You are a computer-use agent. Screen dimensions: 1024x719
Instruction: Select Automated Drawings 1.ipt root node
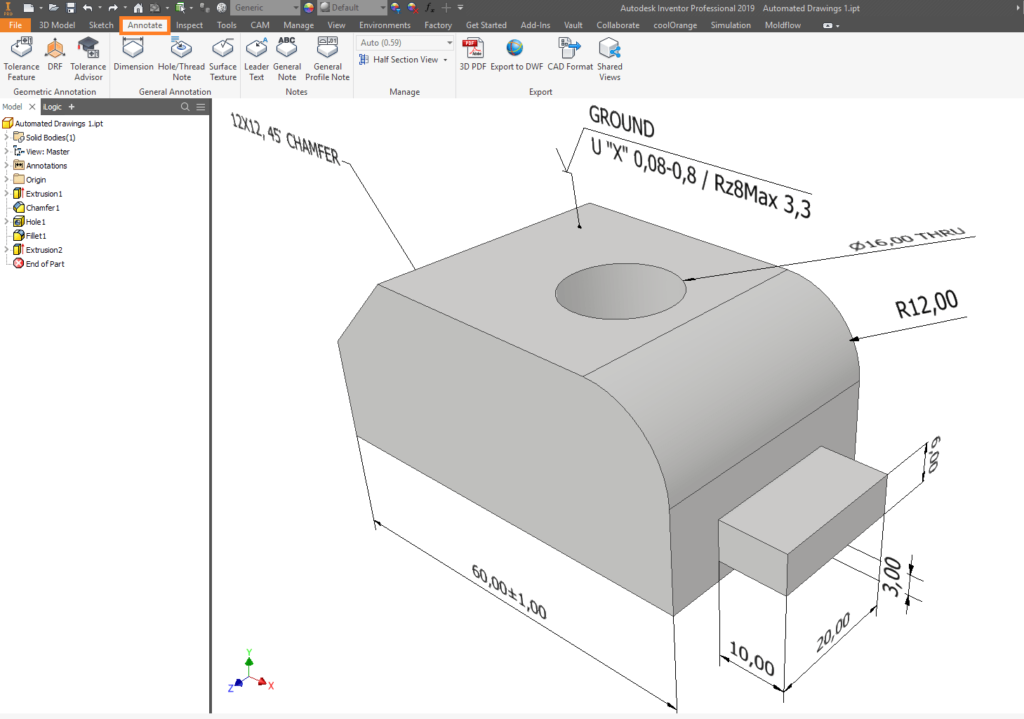tap(53, 123)
